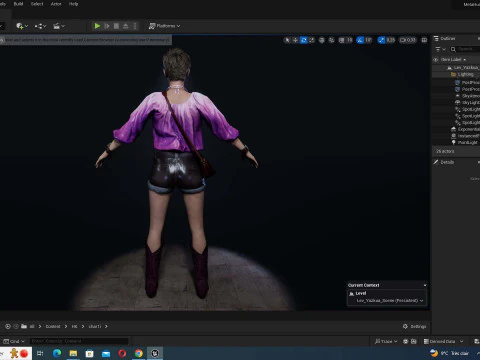Toggle world/local coordinate system globe icon
Viewport: 480px width, 360px height.
click(x=322, y=40)
